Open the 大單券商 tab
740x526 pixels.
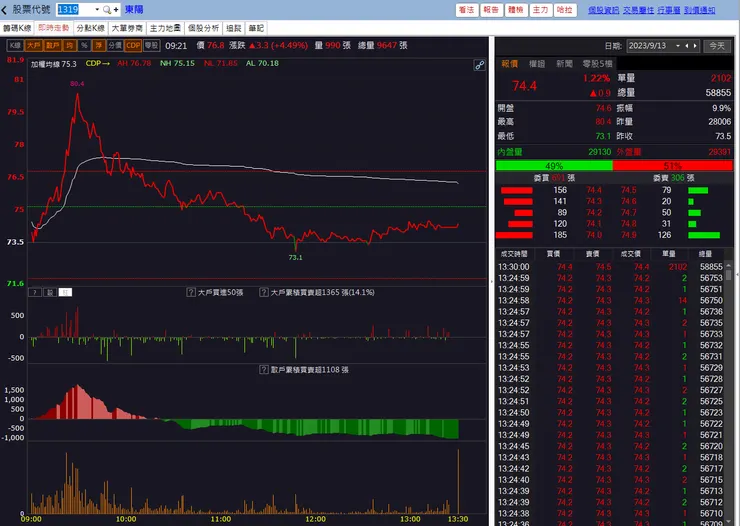[x=127, y=28]
